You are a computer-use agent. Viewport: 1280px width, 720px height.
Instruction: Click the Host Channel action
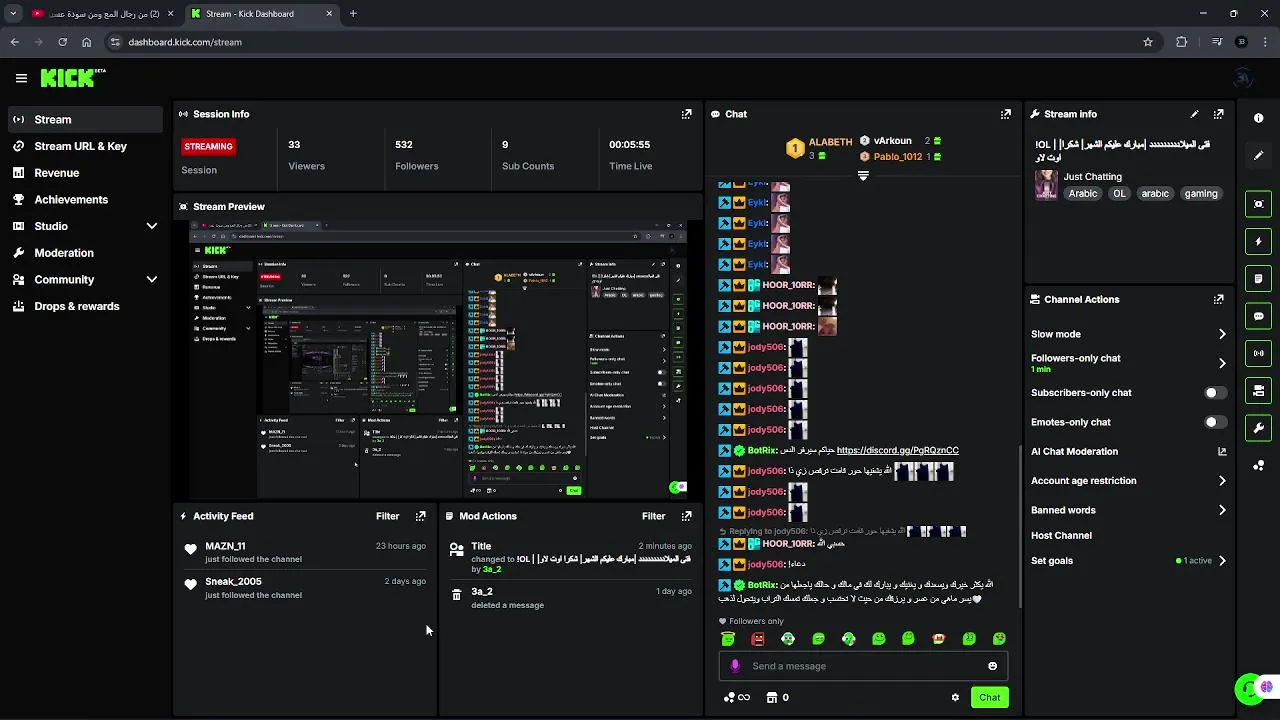(x=1061, y=535)
